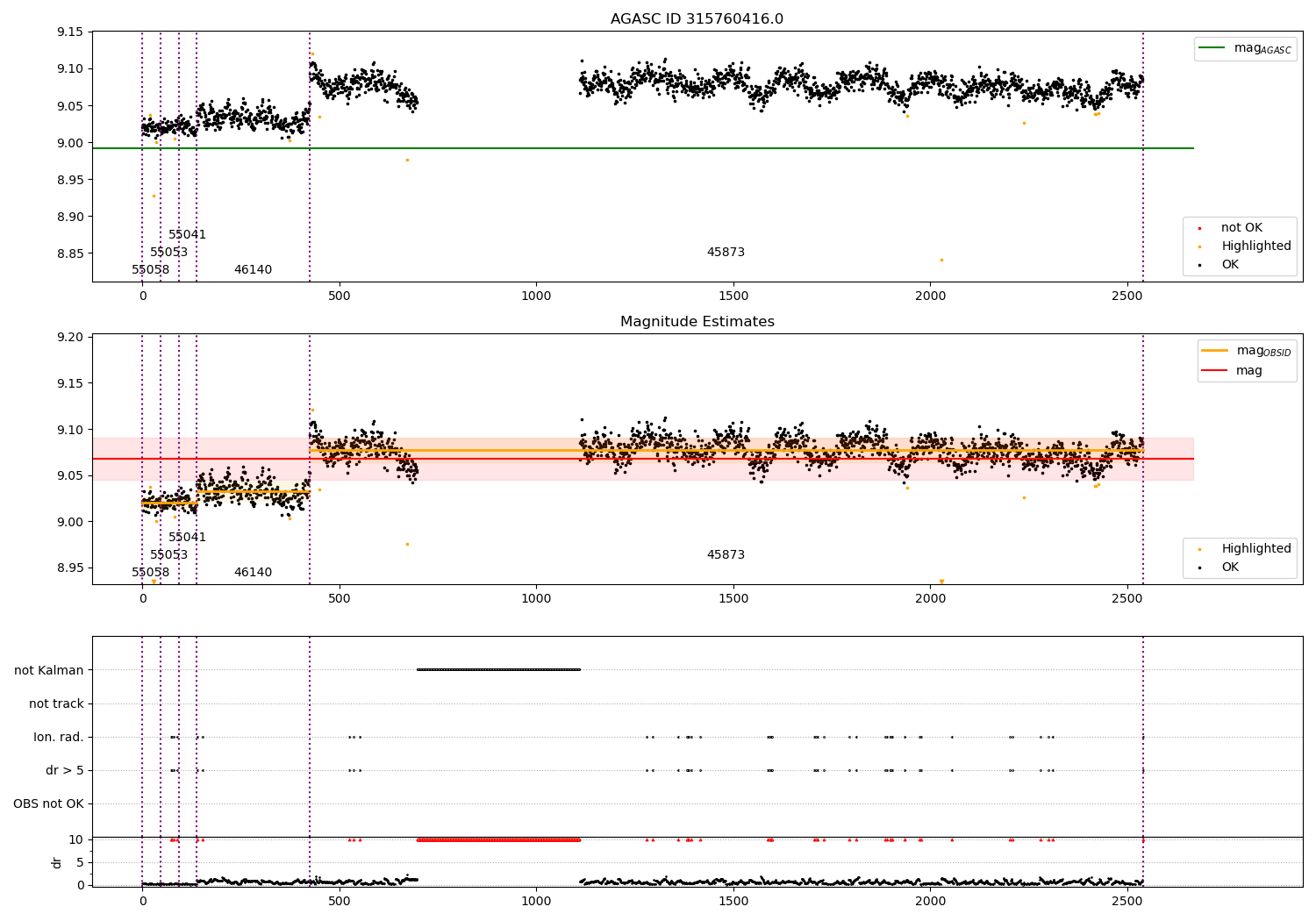Click 46140 label in the Magnitude Estimates plot
1316x921 pixels.
(253, 573)
